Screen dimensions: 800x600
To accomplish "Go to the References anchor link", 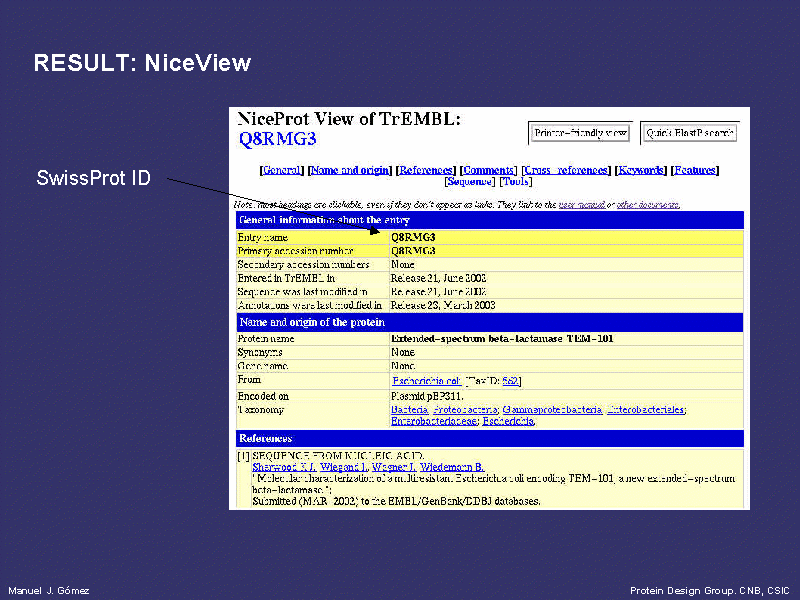I will [x=426, y=170].
